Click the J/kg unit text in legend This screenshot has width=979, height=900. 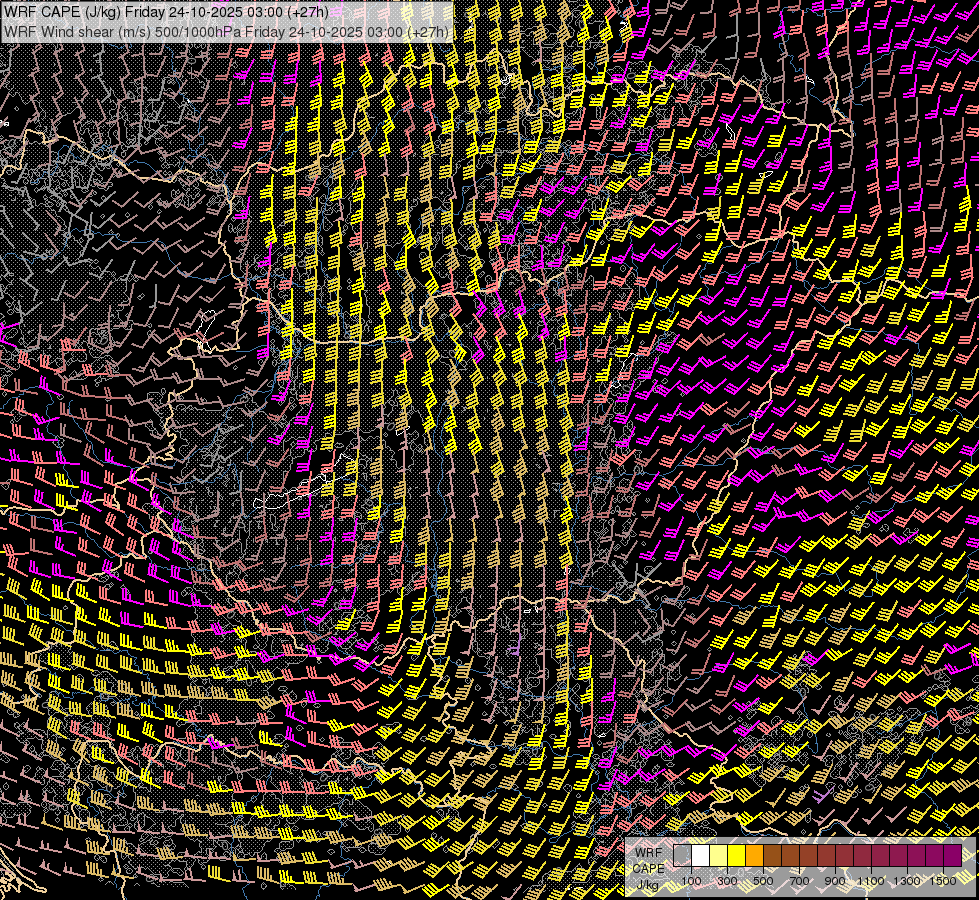(647, 885)
